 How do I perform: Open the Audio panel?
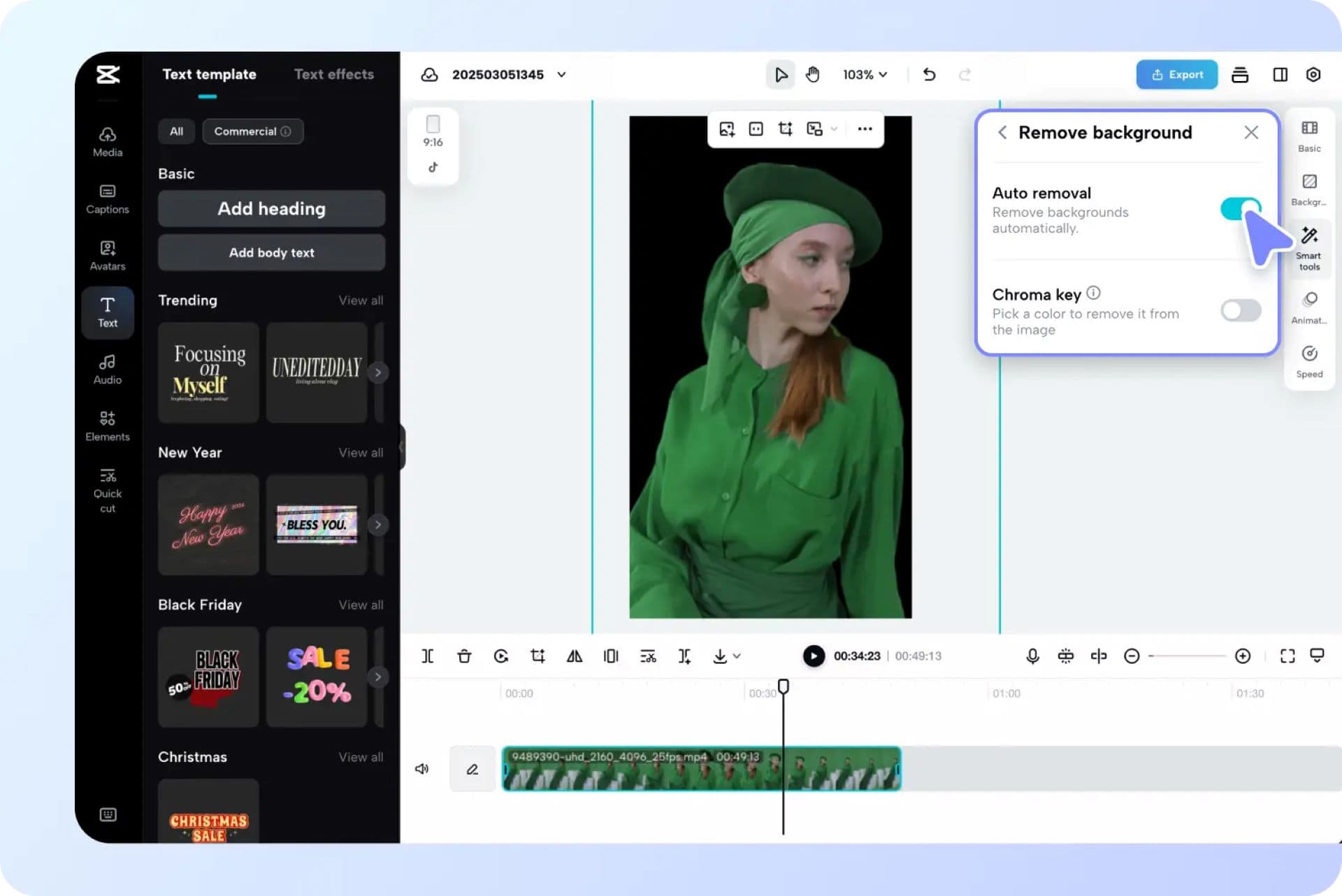107,369
